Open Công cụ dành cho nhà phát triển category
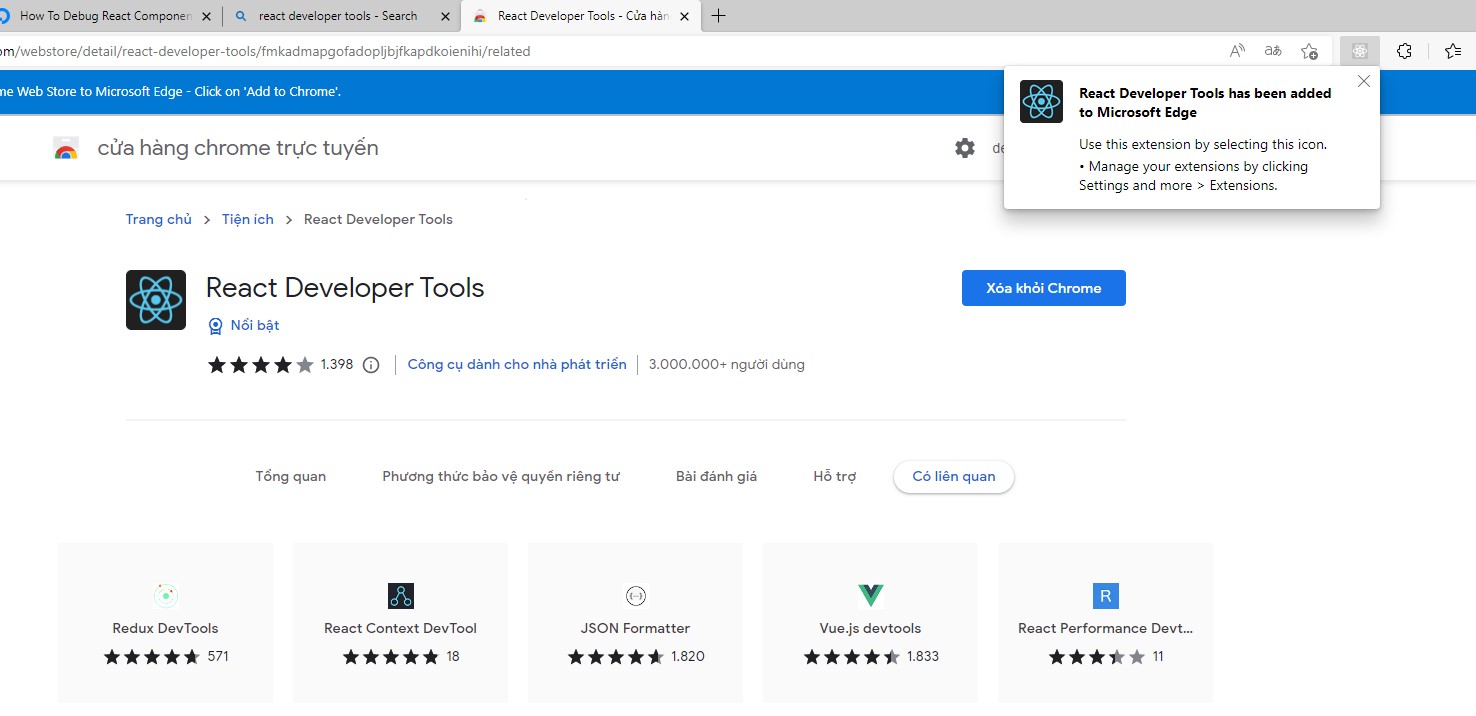 point(517,365)
